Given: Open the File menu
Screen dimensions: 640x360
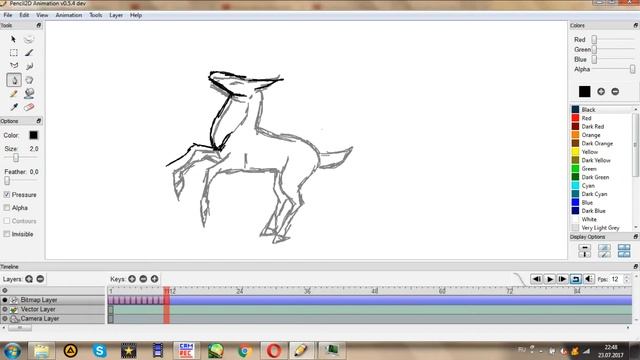Looking at the screenshot, I should pos(8,15).
